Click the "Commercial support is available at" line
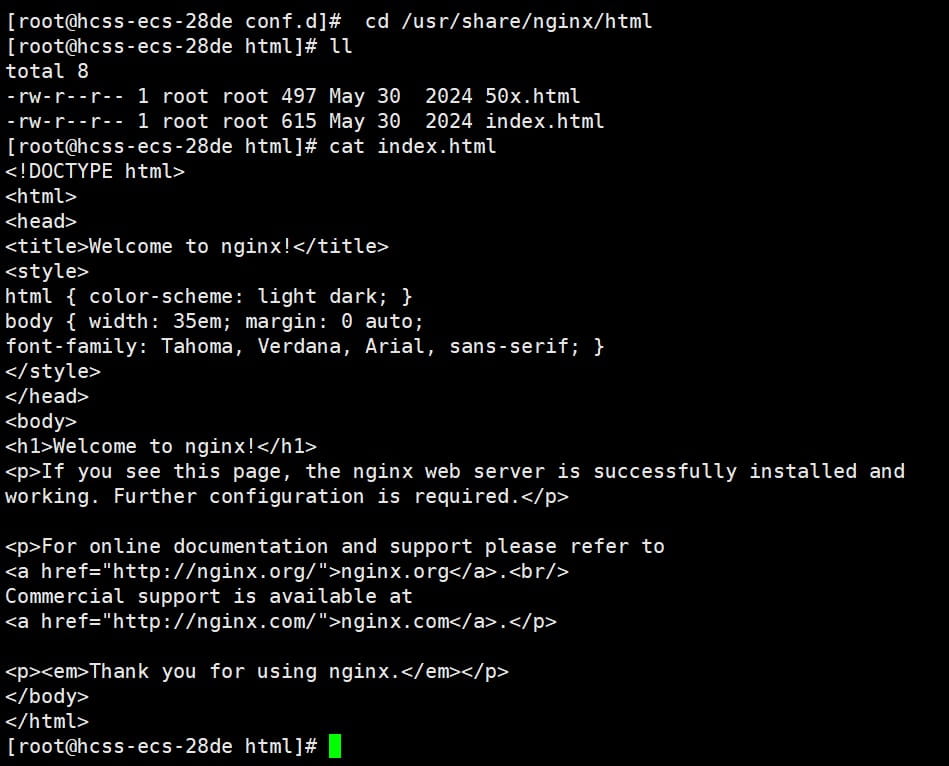 (209, 596)
